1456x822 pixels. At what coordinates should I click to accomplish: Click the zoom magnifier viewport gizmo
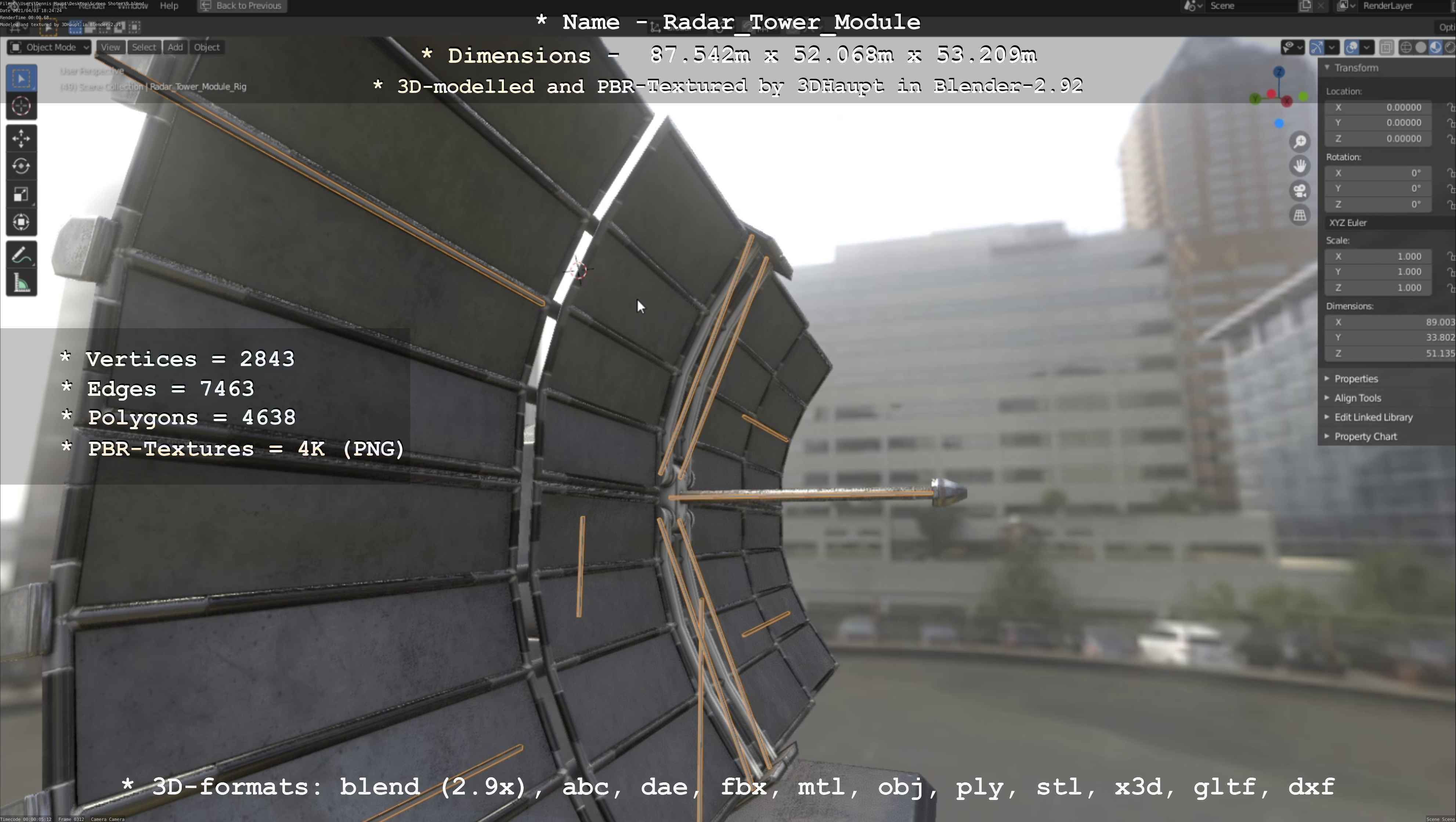tap(1300, 141)
